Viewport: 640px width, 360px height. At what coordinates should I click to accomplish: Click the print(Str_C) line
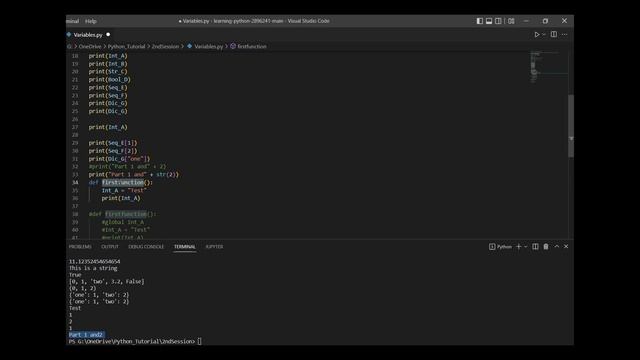click(108, 71)
